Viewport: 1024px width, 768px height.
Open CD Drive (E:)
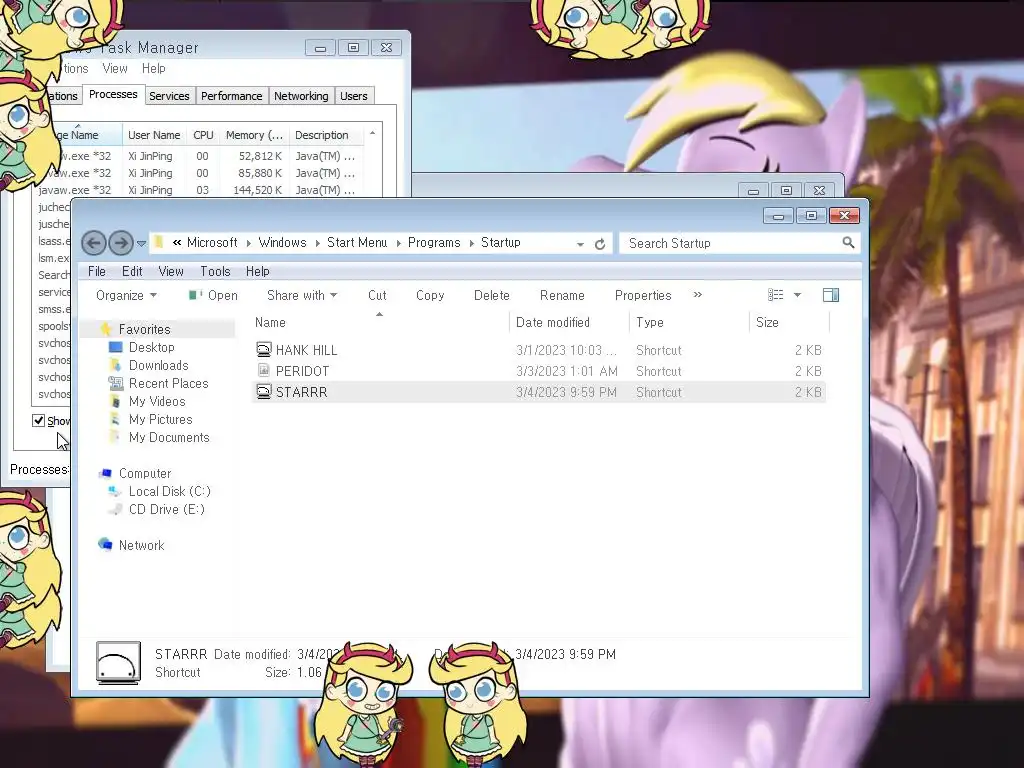pos(167,509)
